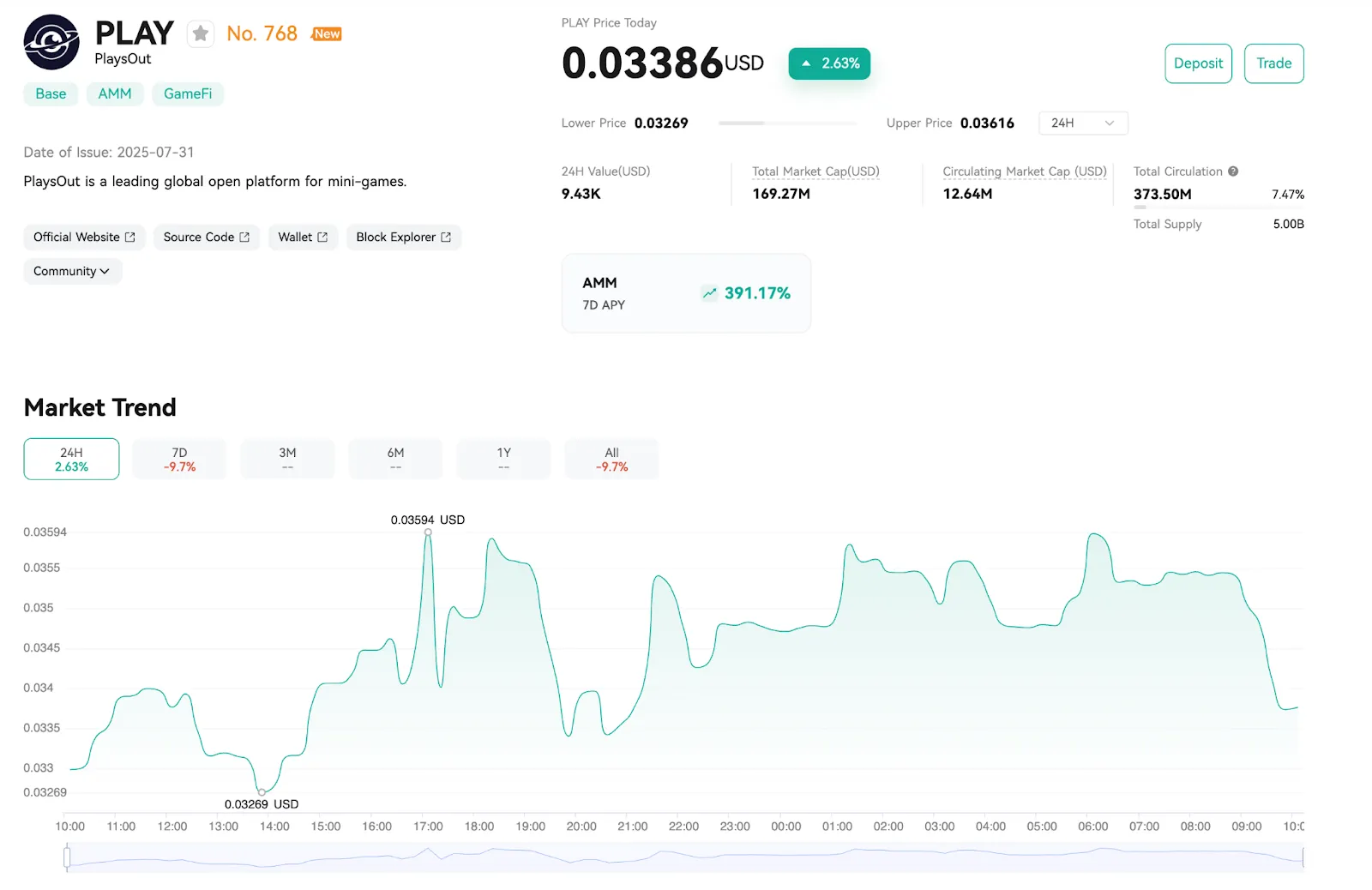The image size is (1372, 890).
Task: Click the Lower Price 0.03269 value
Action: (x=661, y=123)
